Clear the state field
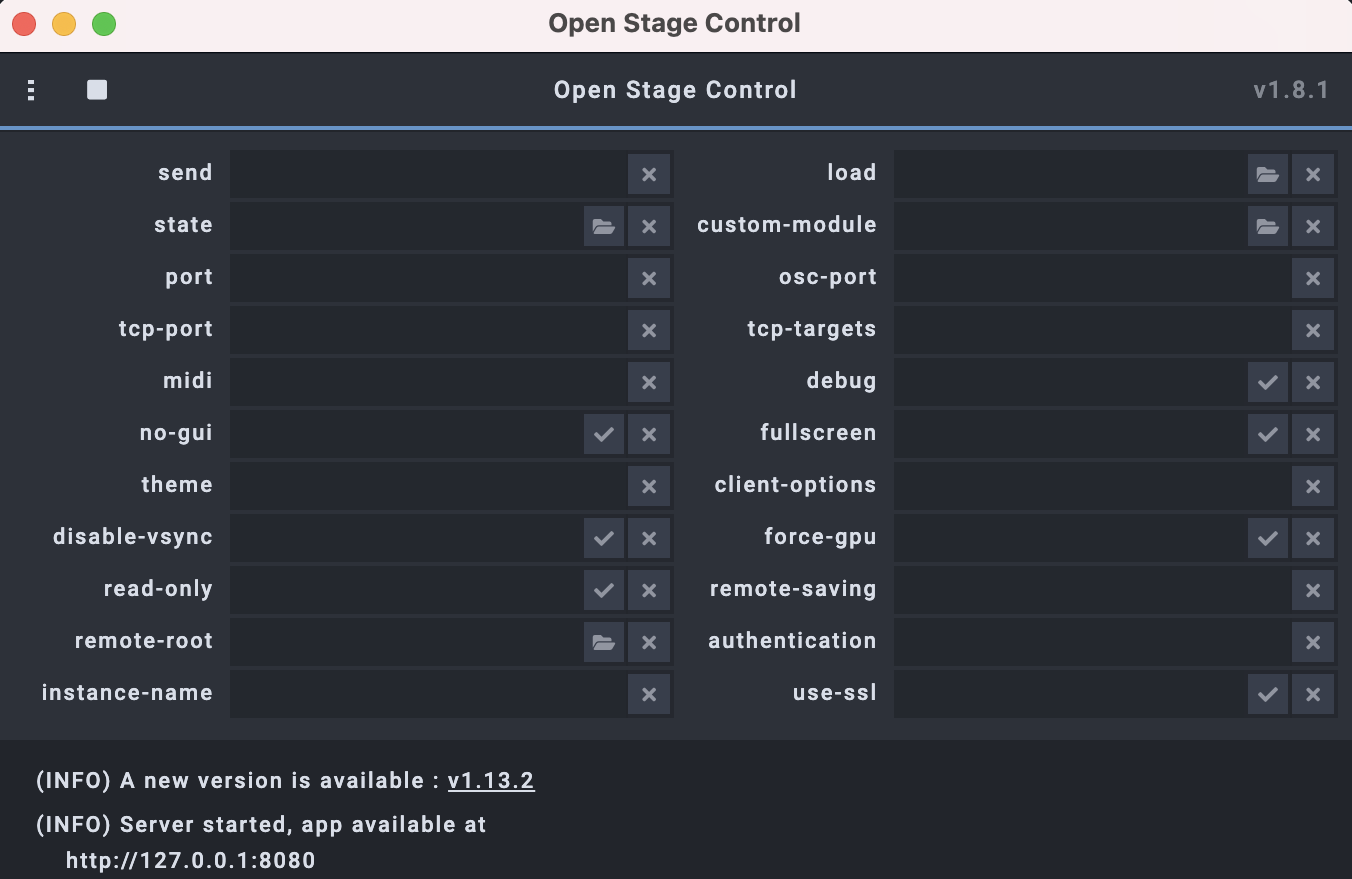 pyautogui.click(x=649, y=226)
